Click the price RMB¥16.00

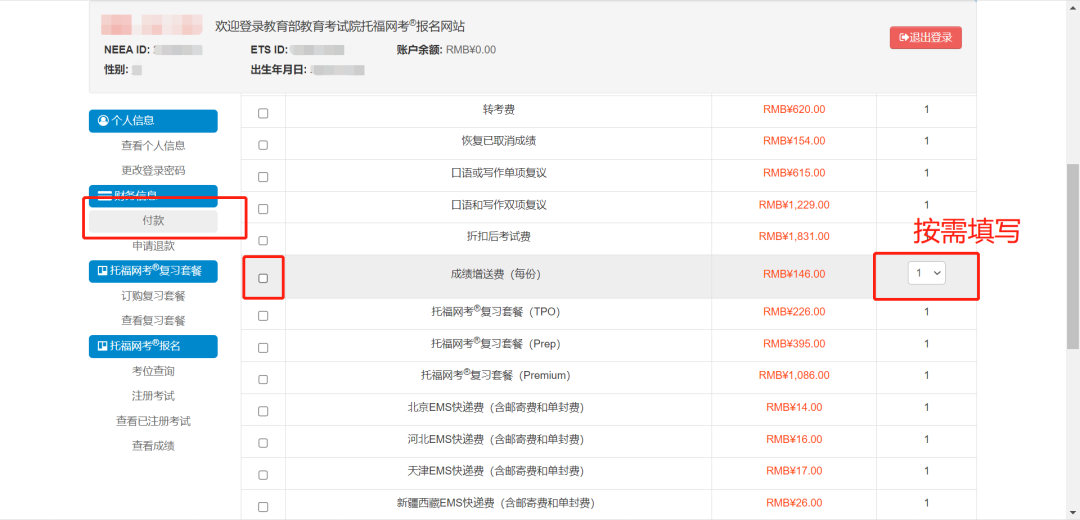(794, 439)
